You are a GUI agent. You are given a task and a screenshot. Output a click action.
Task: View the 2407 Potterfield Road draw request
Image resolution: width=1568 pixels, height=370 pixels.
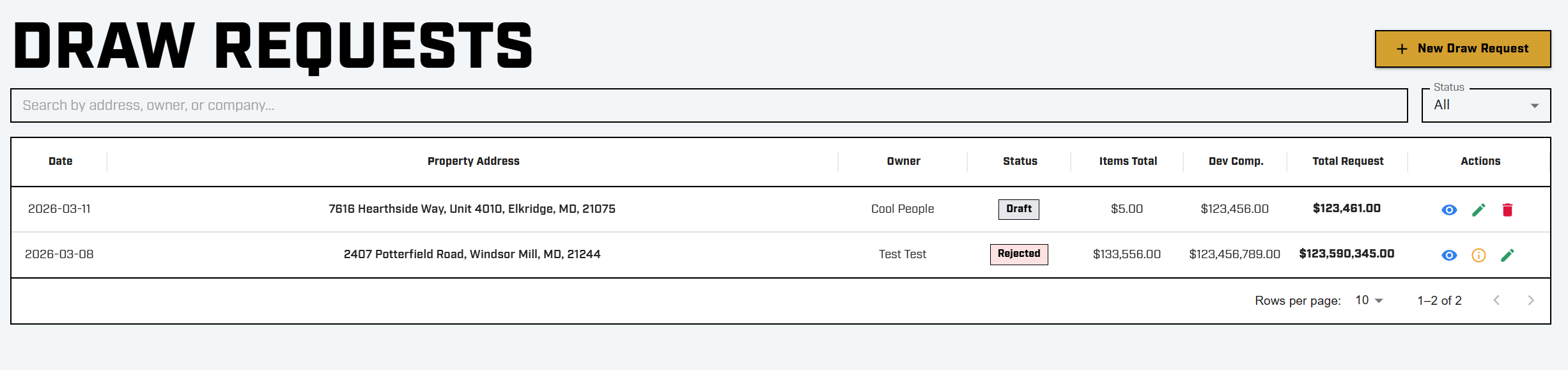(1449, 255)
